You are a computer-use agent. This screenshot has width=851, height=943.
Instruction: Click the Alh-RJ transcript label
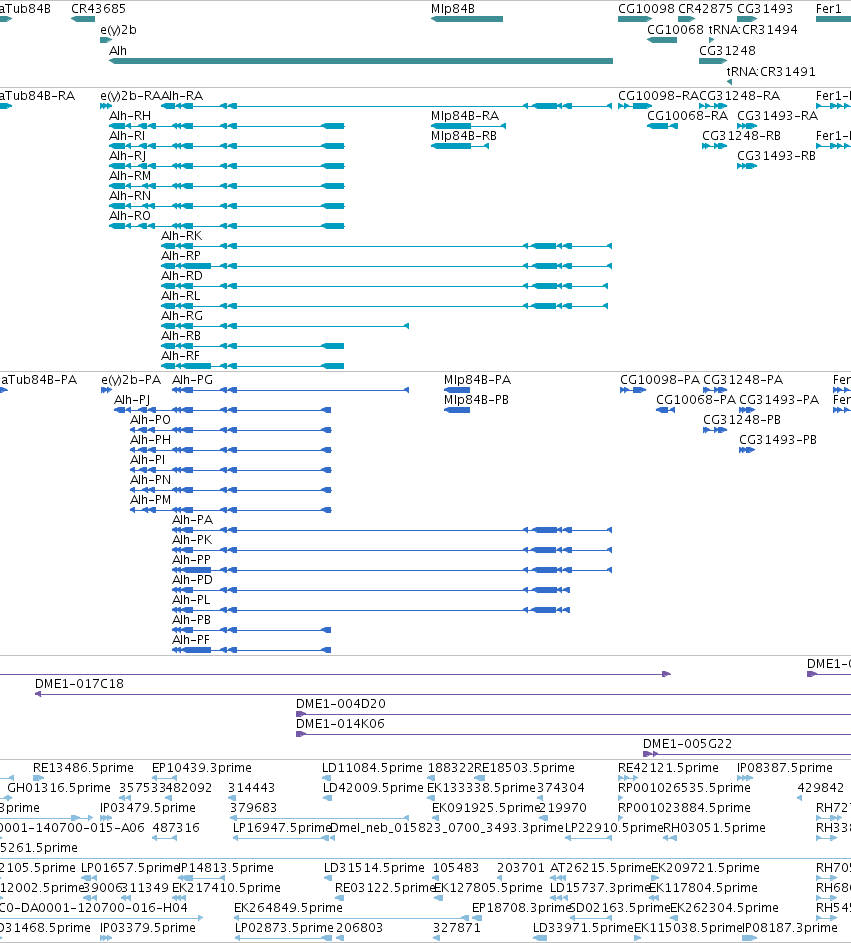click(x=127, y=156)
